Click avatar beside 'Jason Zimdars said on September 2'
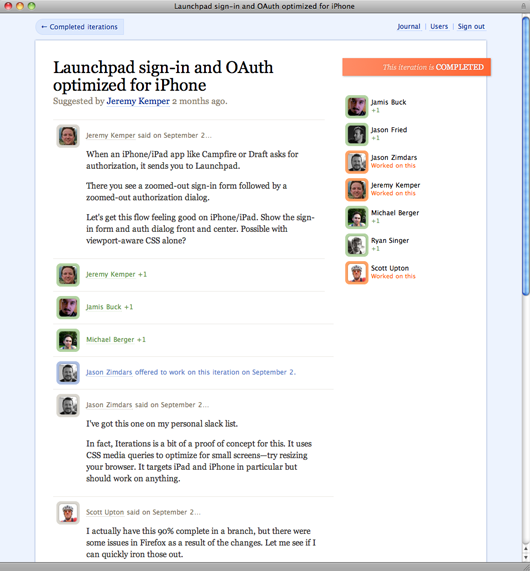The width and height of the screenshot is (530, 571). pyautogui.click(x=68, y=406)
